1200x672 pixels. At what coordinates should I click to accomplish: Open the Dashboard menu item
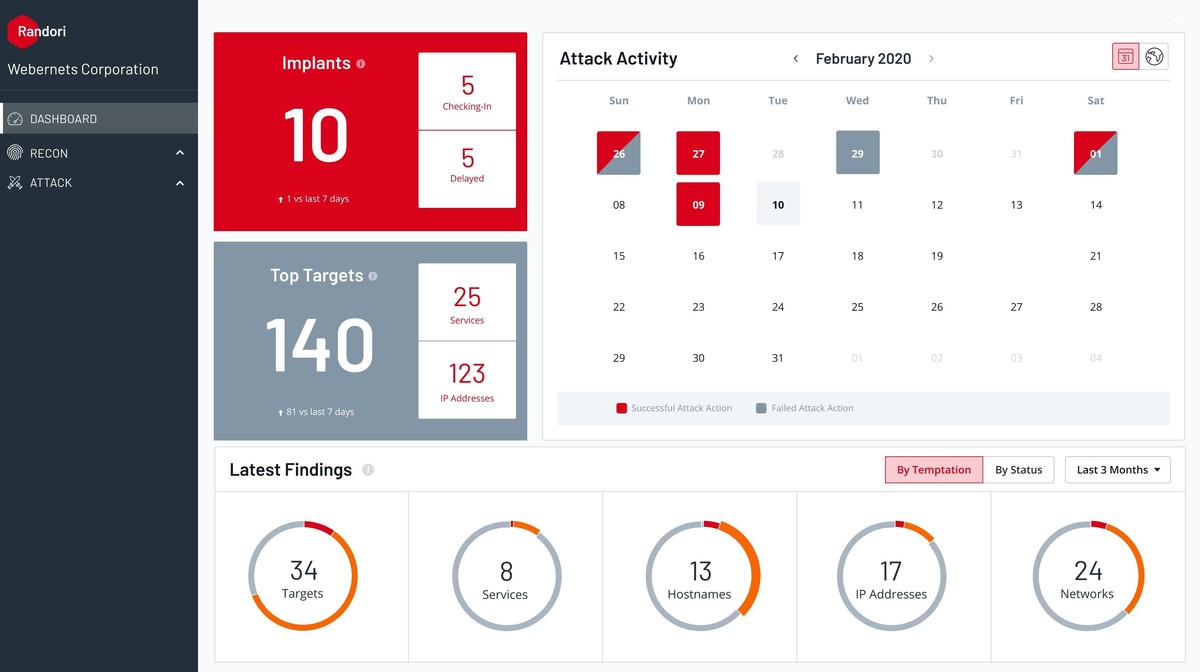click(63, 119)
